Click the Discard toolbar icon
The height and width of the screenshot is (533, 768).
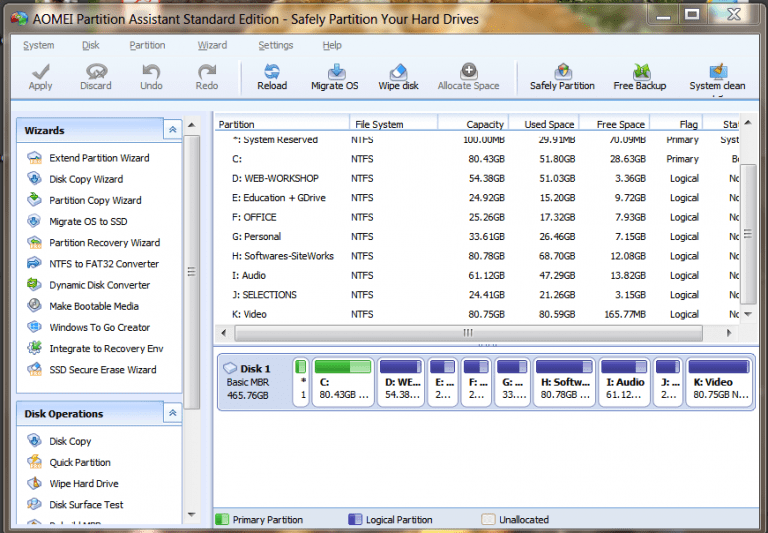click(96, 72)
